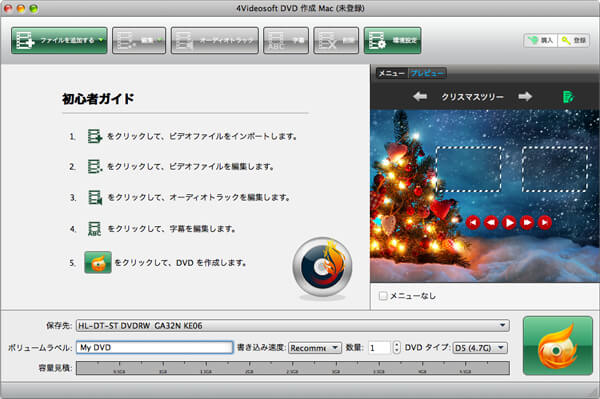This screenshot has height=399, width=600.
Task: Click the 字幕 (Subtitle) toolbar button
Action: click(286, 40)
